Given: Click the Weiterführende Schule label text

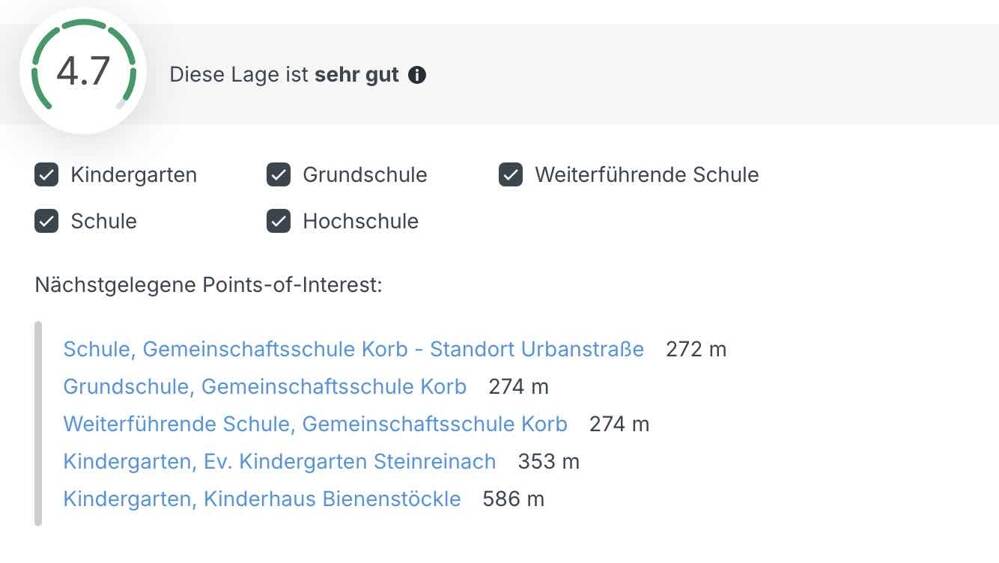Looking at the screenshot, I should [647, 175].
